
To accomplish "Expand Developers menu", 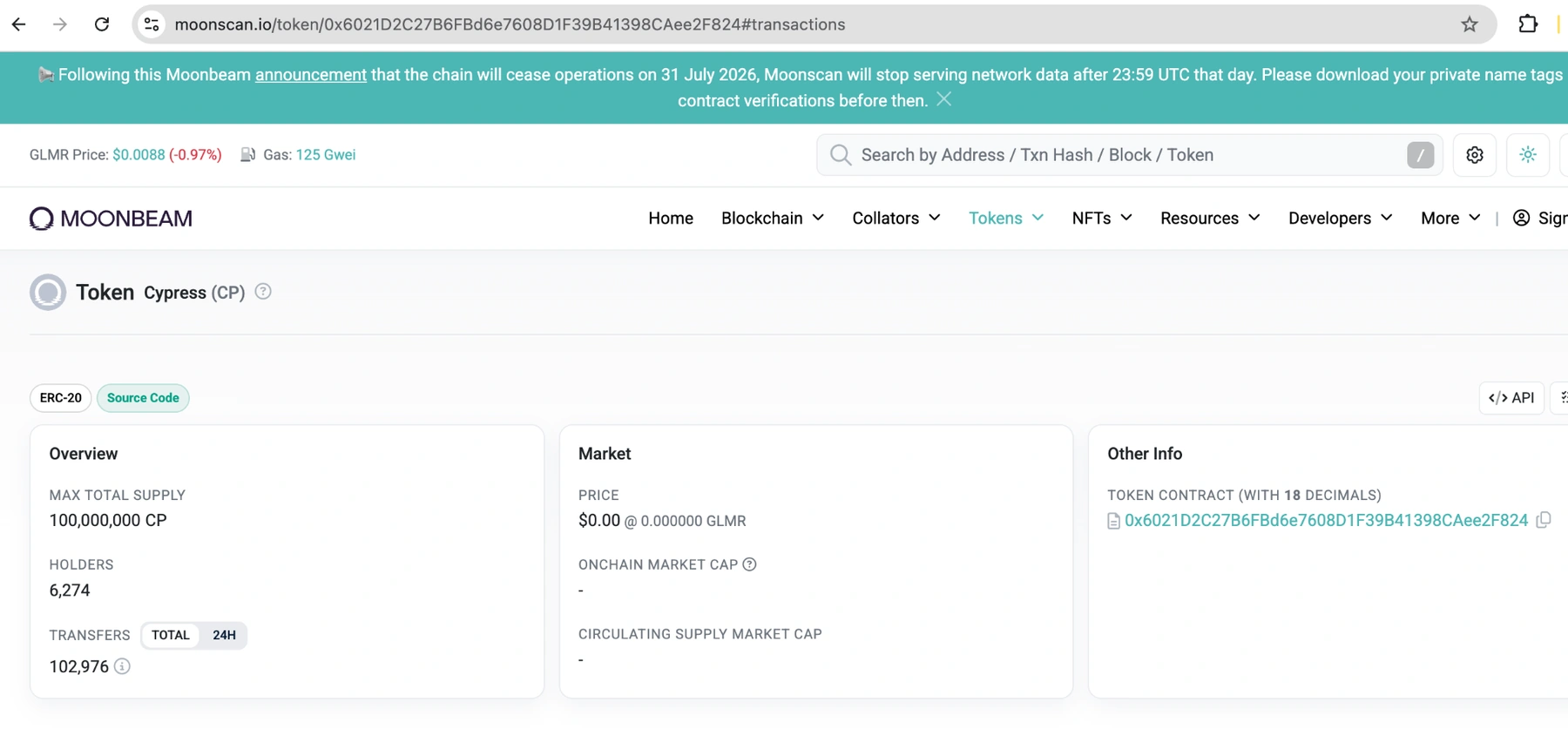I will click(1340, 219).
